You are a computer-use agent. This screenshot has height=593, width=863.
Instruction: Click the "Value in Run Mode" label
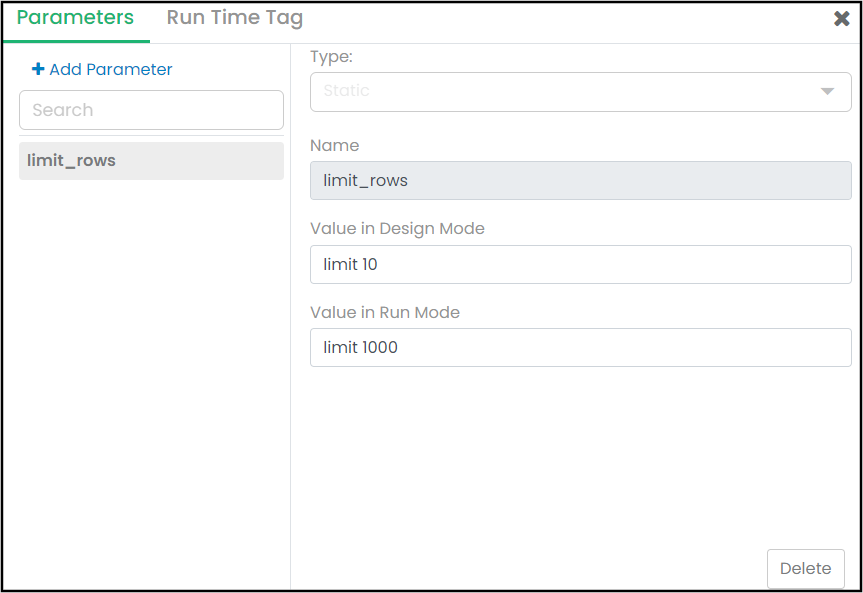[x=385, y=312]
